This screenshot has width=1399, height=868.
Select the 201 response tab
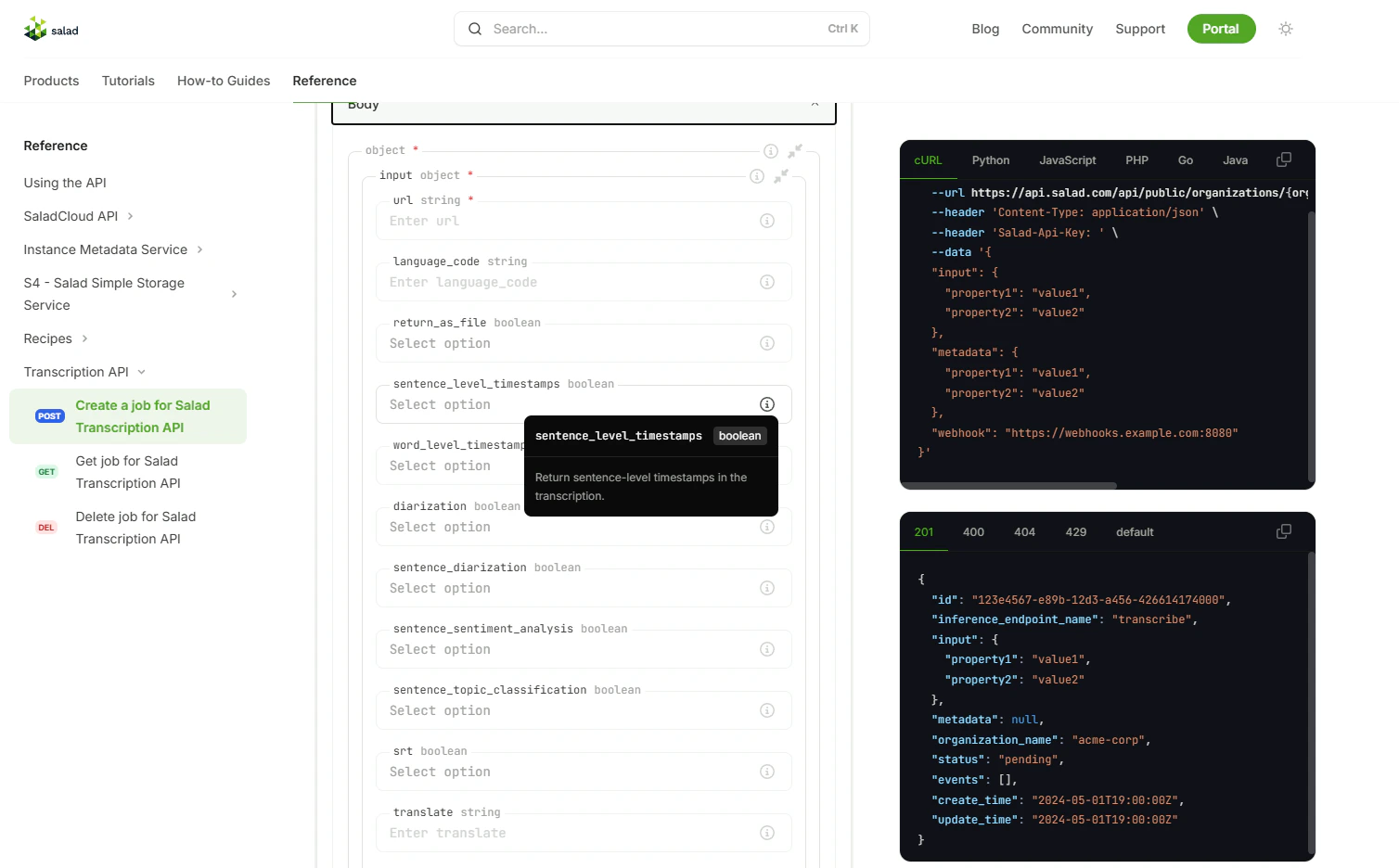click(x=924, y=532)
